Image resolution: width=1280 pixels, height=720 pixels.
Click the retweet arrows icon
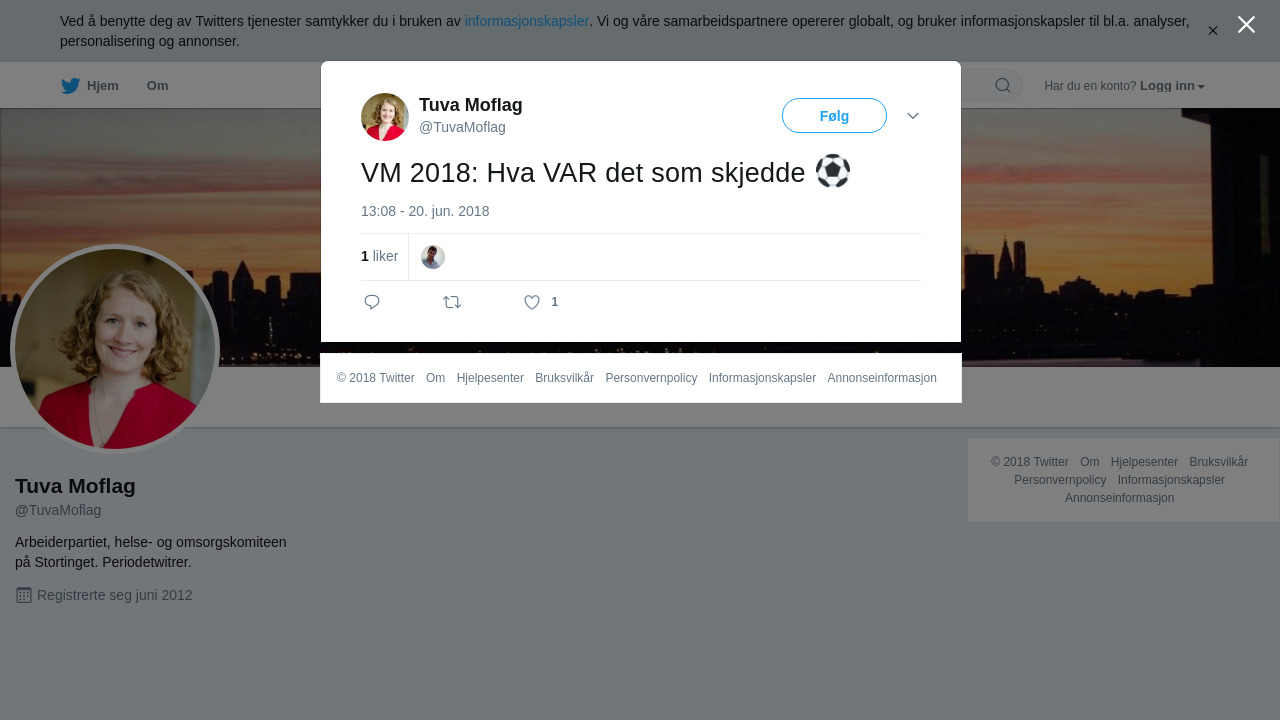tap(452, 302)
